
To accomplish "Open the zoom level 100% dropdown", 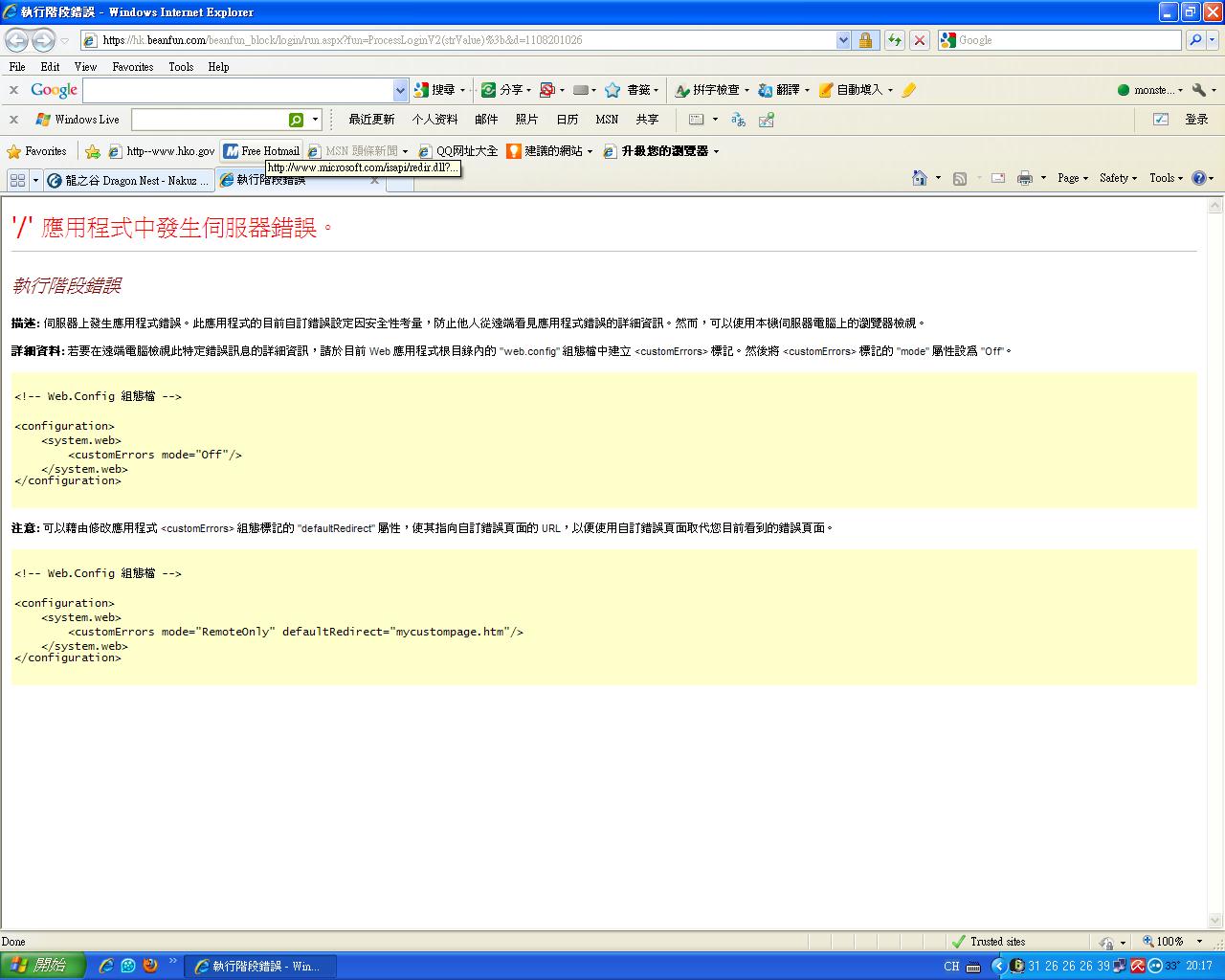I will [x=1199, y=942].
